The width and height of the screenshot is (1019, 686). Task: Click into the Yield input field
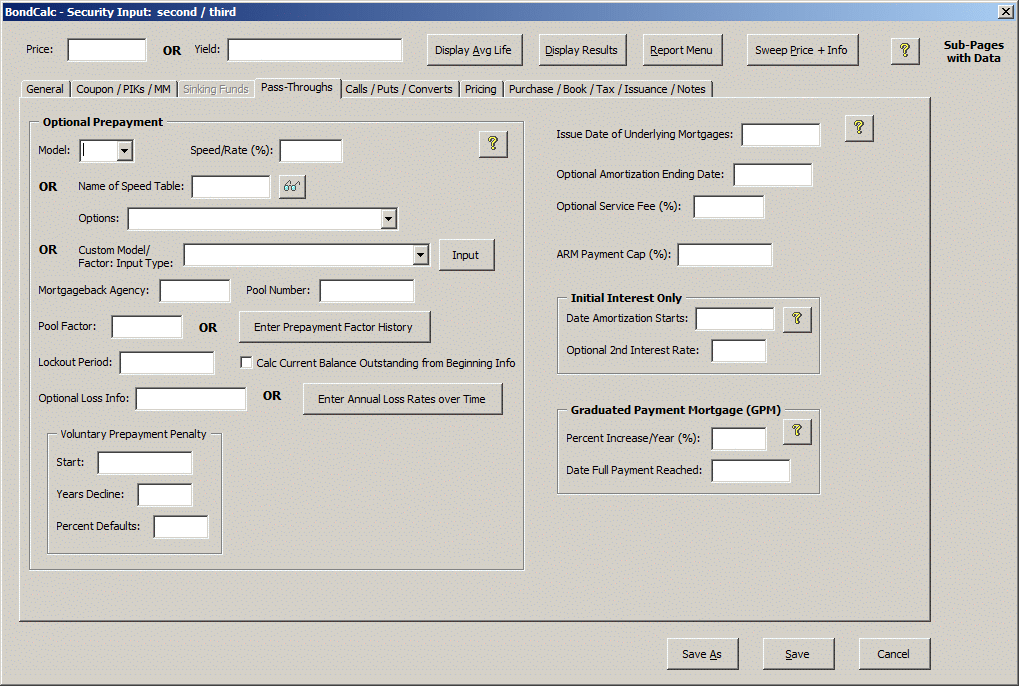point(314,50)
